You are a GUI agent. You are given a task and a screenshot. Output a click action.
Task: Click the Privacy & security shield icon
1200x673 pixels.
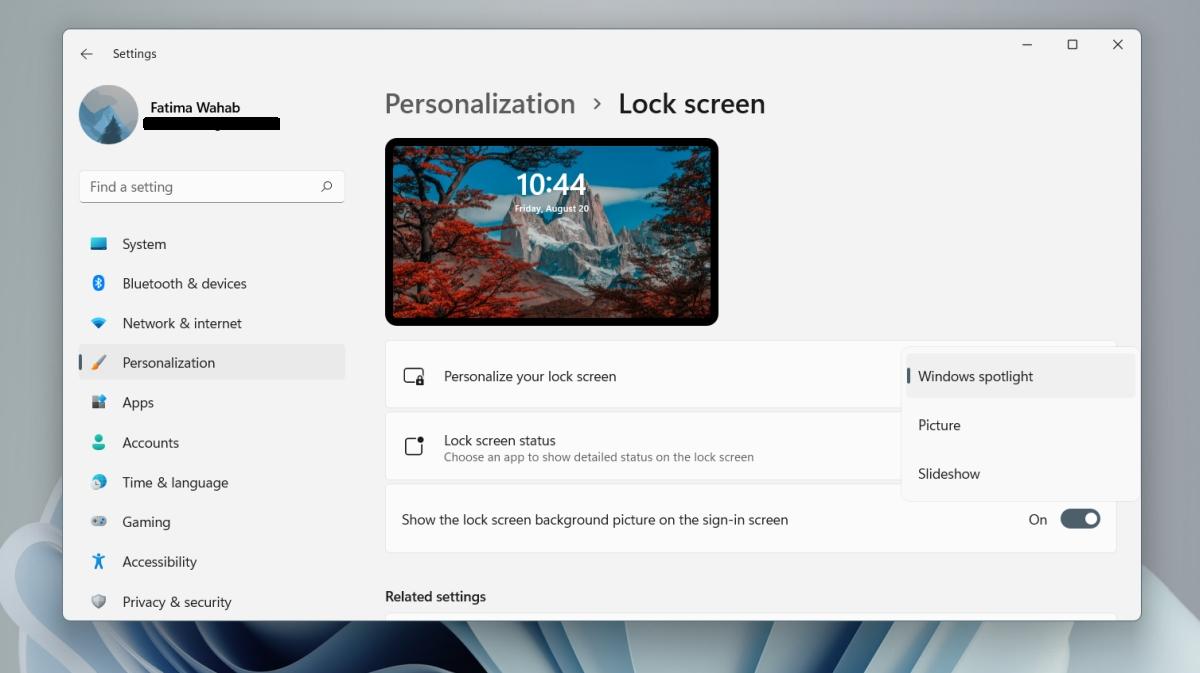[x=98, y=601]
